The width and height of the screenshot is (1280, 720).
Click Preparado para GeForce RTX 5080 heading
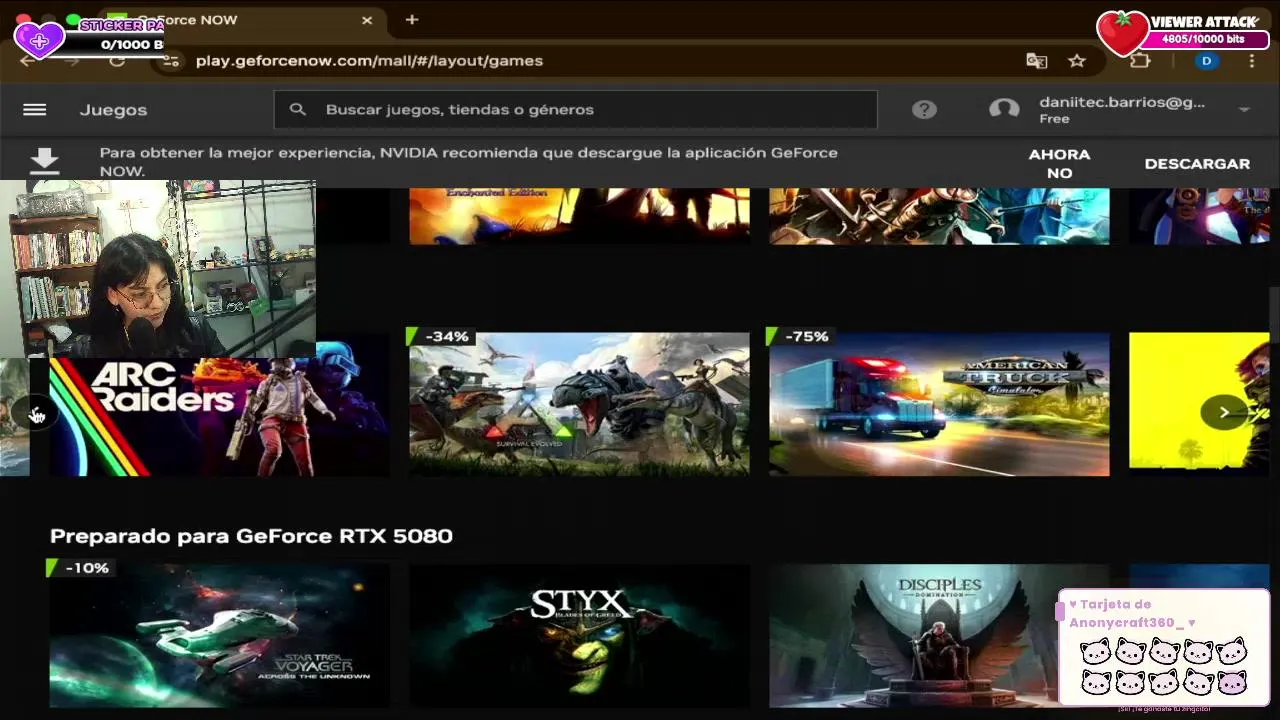click(251, 536)
